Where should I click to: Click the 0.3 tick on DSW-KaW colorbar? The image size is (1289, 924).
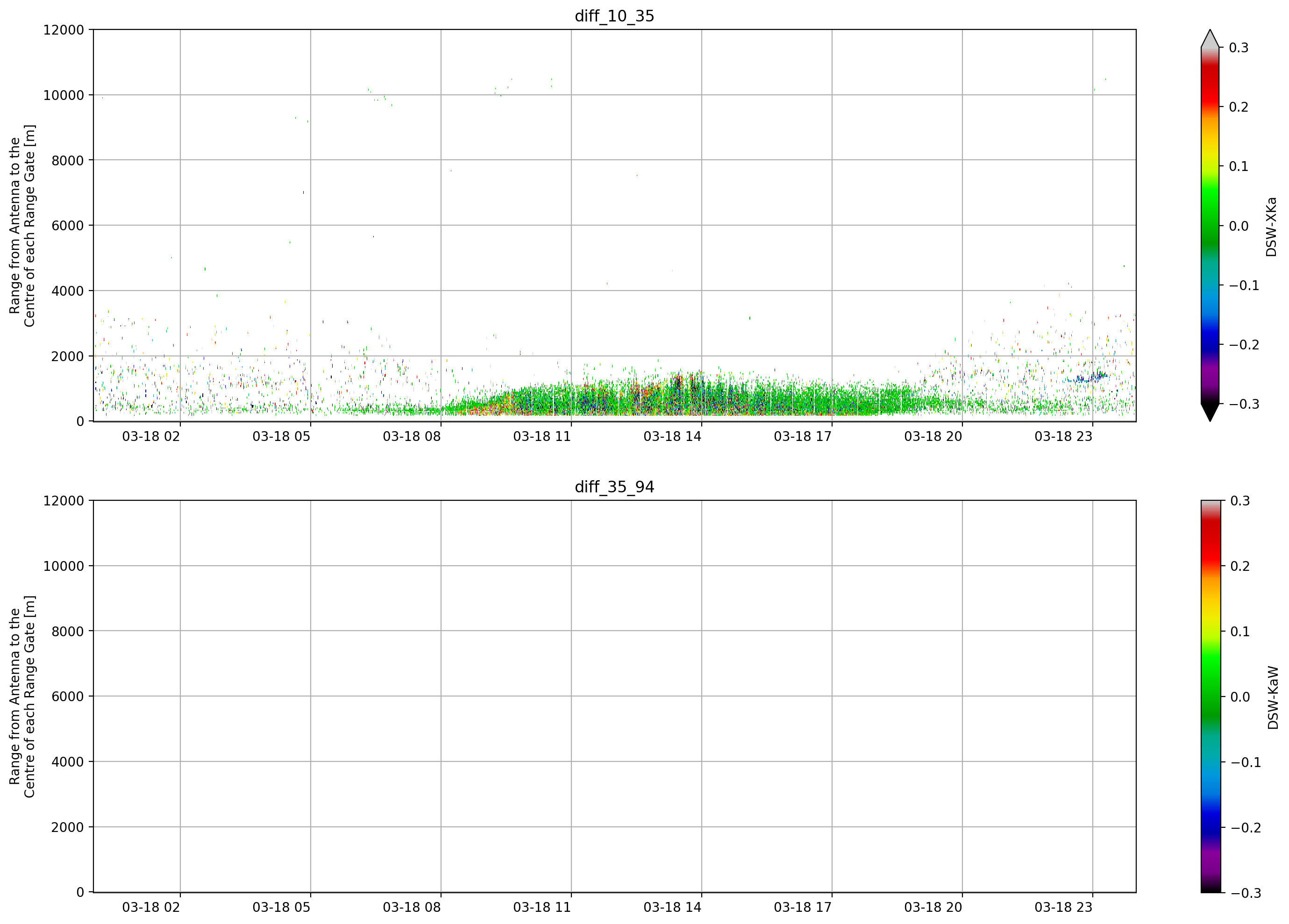[1240, 501]
